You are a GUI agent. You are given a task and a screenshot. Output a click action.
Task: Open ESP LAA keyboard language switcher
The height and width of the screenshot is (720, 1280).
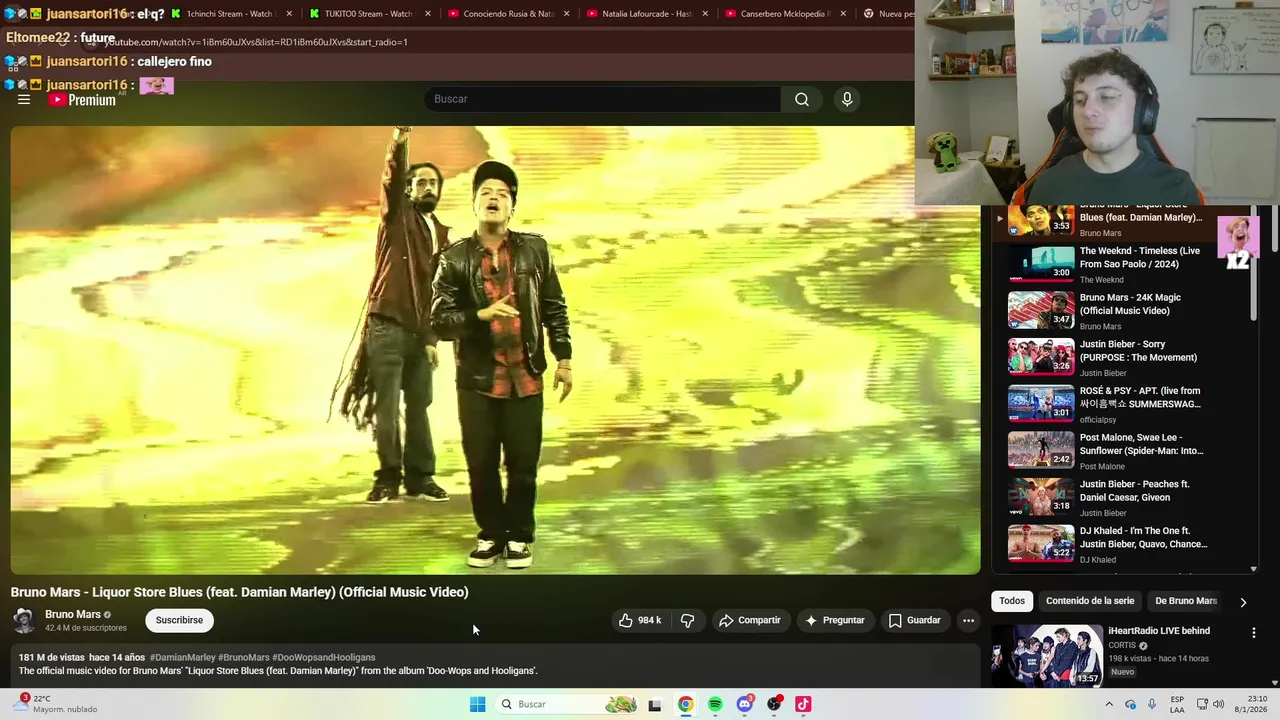pos(1177,704)
